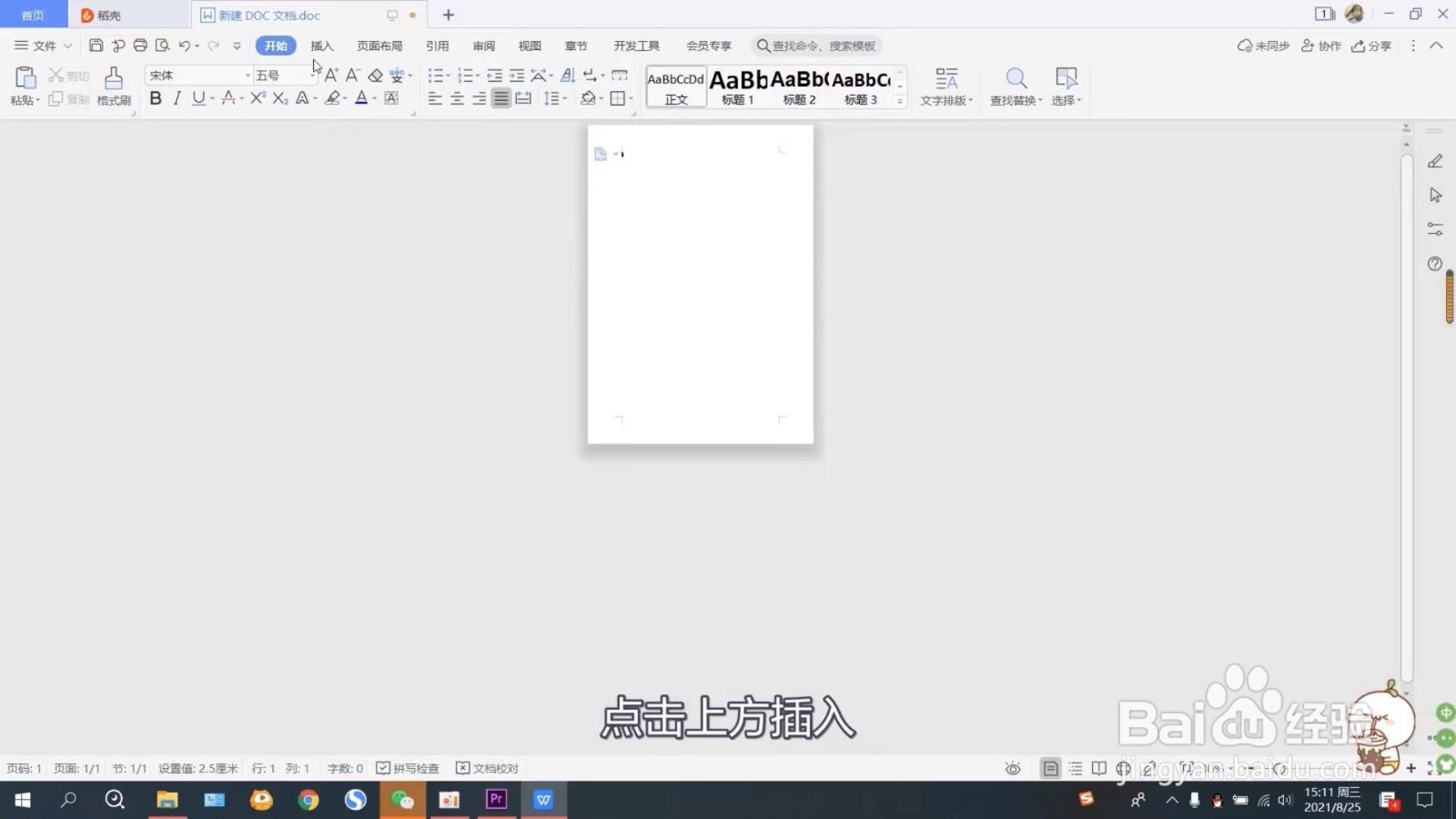Image resolution: width=1456 pixels, height=819 pixels.
Task: Open the line spacing dropdown
Action: click(554, 98)
